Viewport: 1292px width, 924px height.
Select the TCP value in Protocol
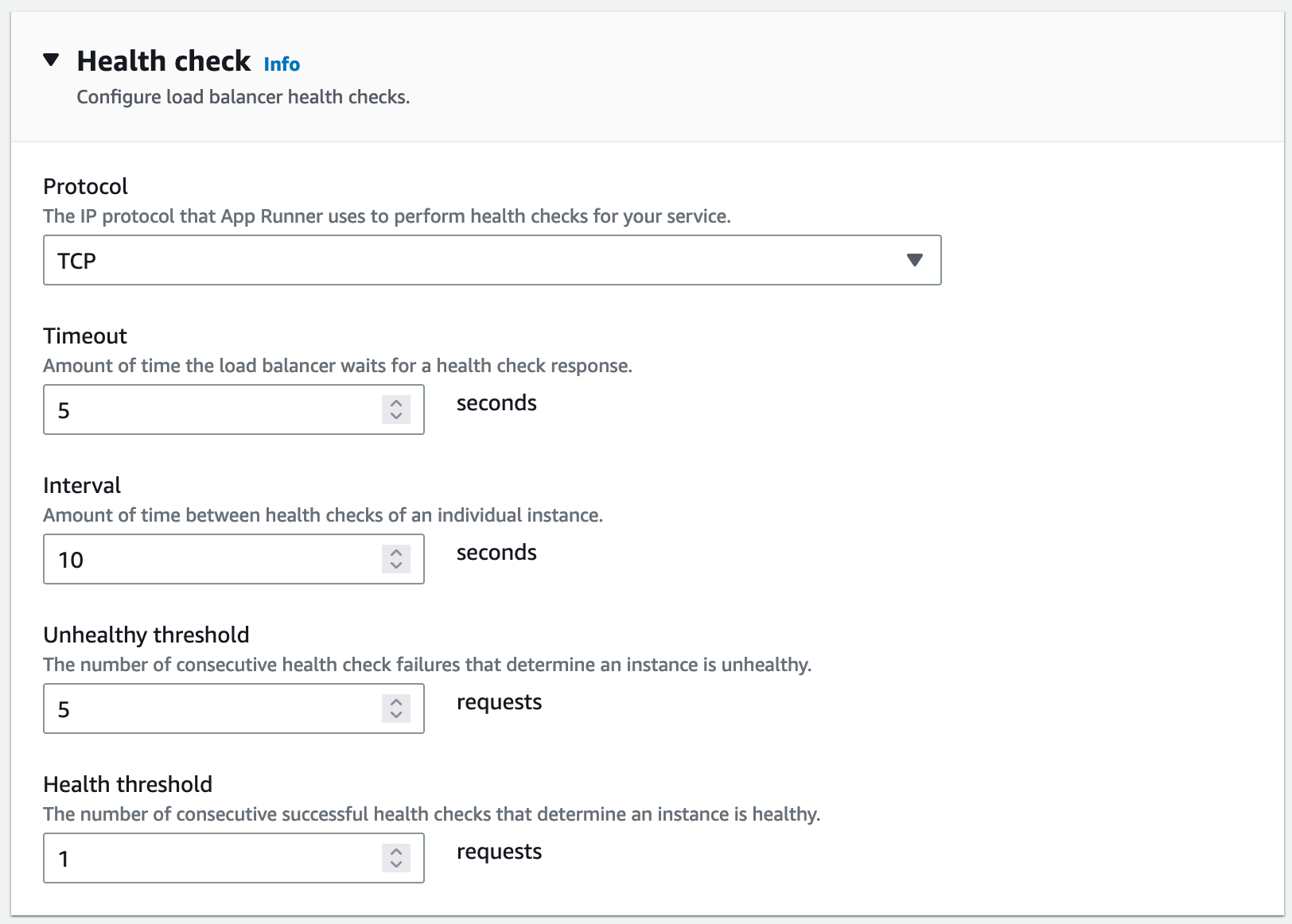77,260
